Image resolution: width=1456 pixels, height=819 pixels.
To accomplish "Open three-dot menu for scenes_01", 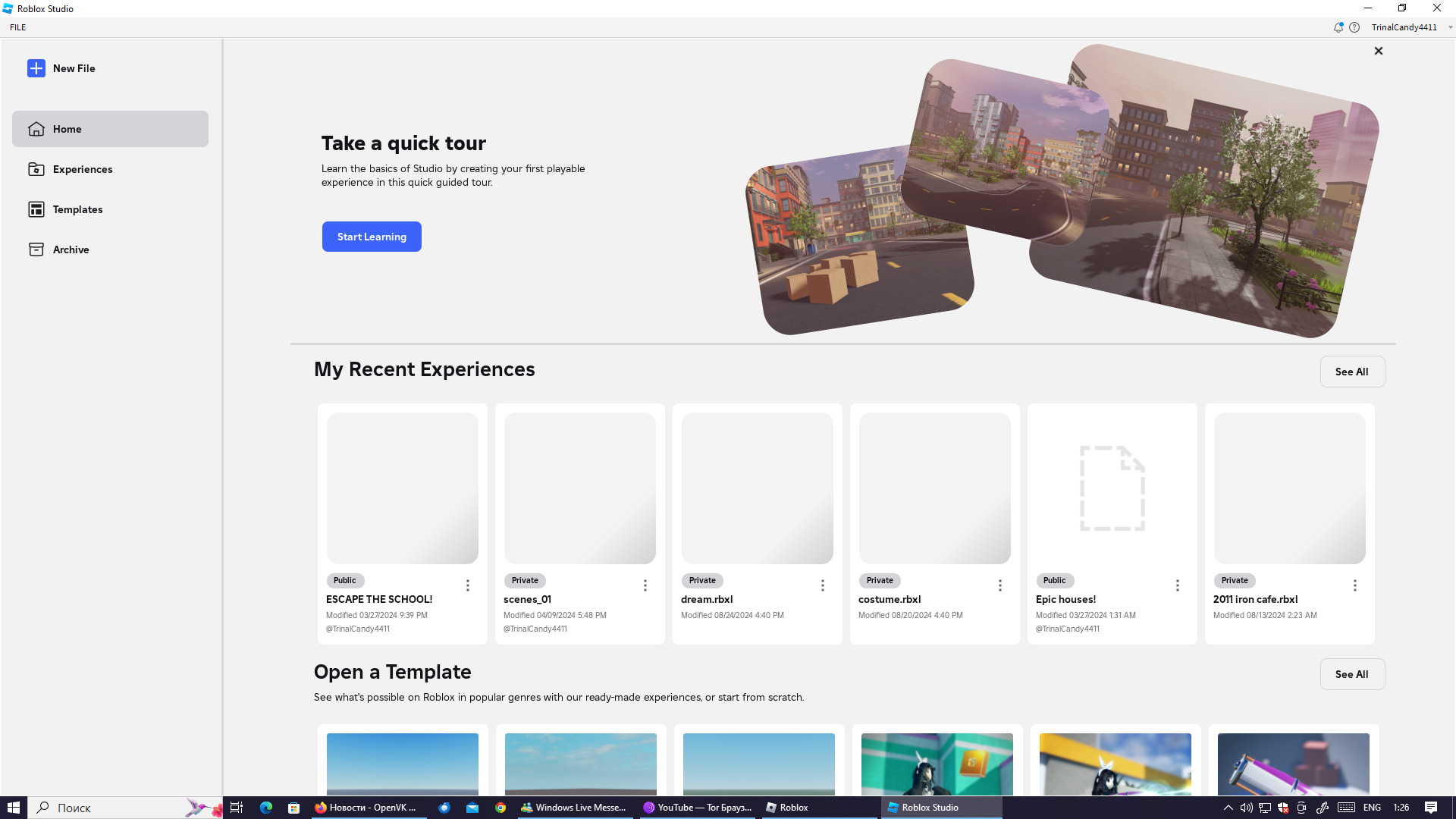I will (x=645, y=585).
